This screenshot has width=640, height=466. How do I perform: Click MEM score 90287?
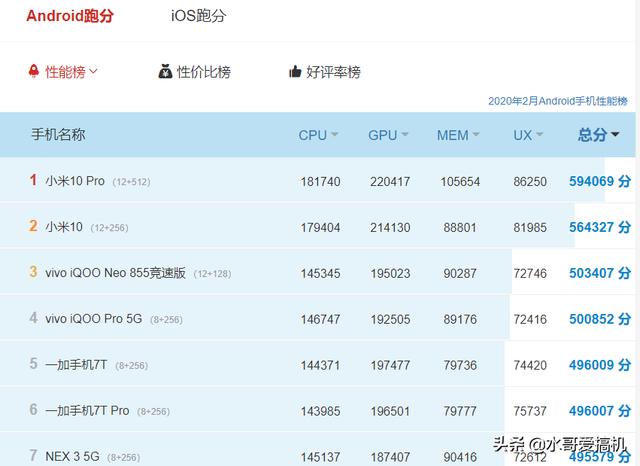point(460,273)
